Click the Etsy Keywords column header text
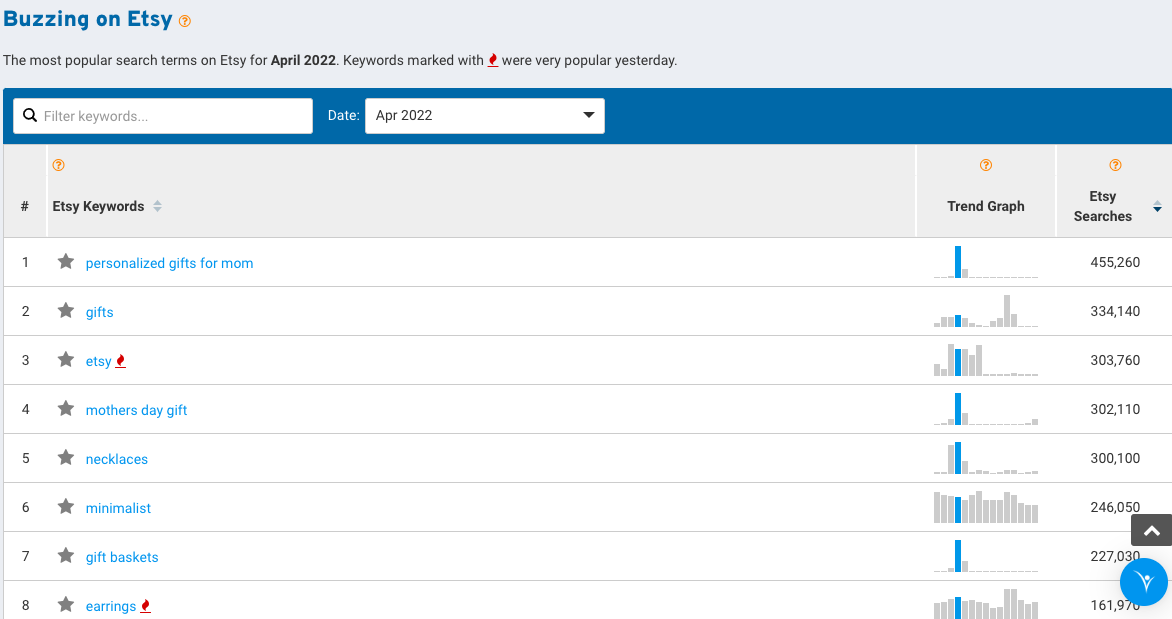The image size is (1172, 619). [x=98, y=206]
